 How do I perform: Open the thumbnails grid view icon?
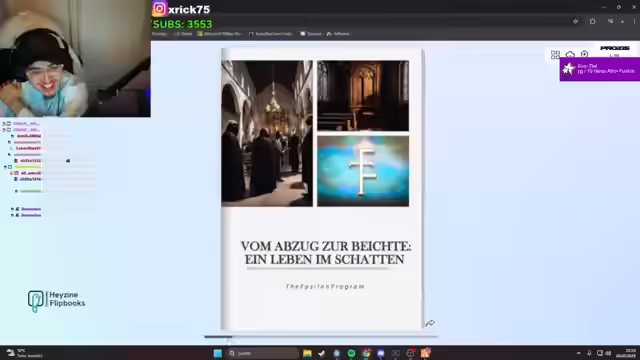click(555, 54)
